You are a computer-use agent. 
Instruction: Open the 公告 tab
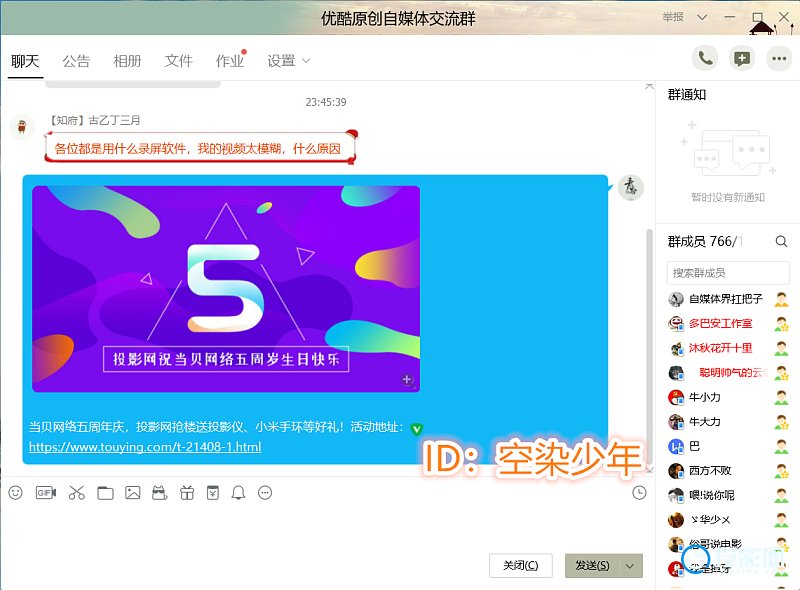coord(76,61)
